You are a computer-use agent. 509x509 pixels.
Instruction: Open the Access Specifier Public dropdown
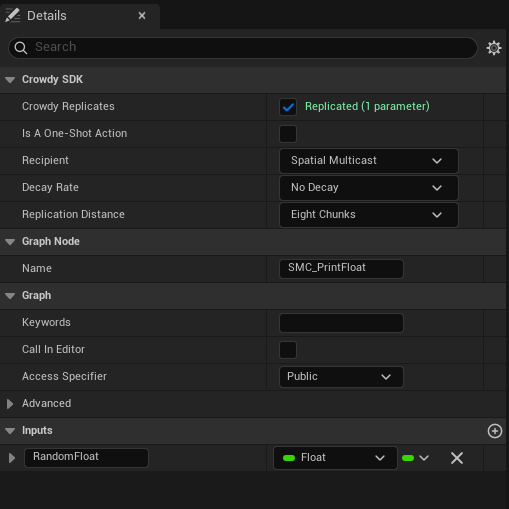341,377
